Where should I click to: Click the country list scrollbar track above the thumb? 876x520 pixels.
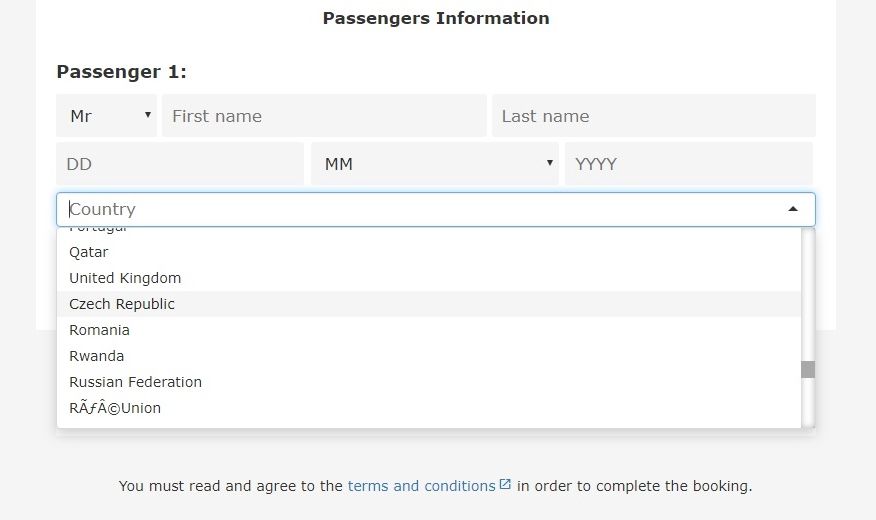click(x=808, y=294)
